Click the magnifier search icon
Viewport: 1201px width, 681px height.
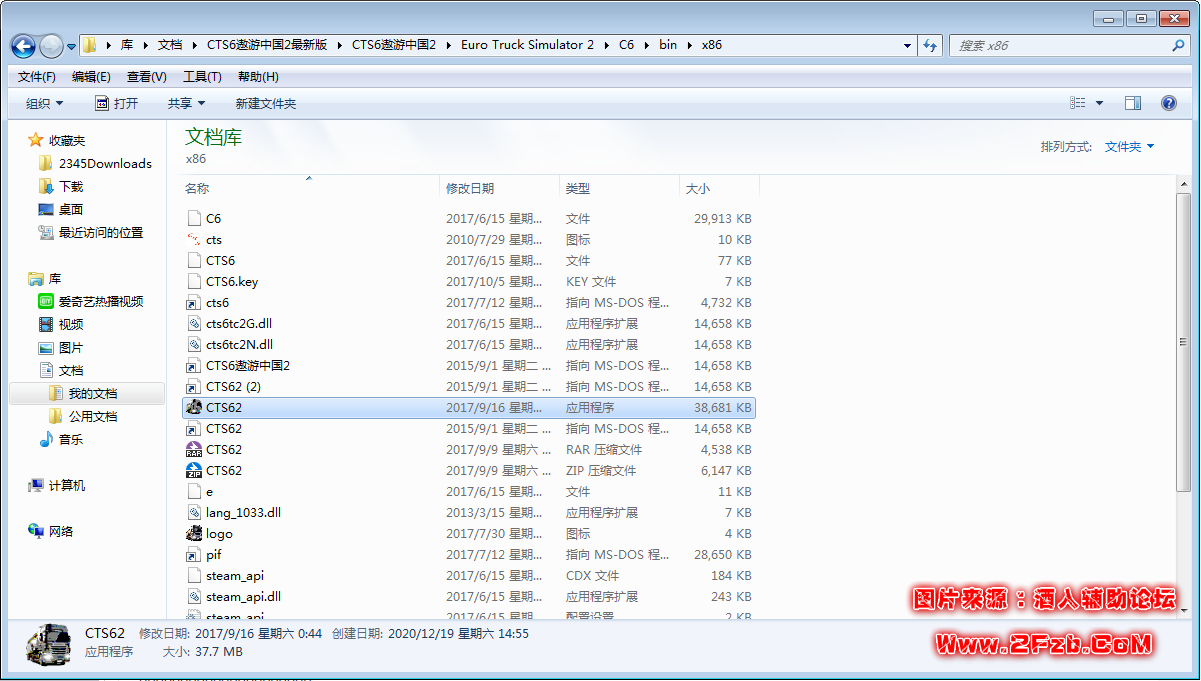pos(1178,46)
